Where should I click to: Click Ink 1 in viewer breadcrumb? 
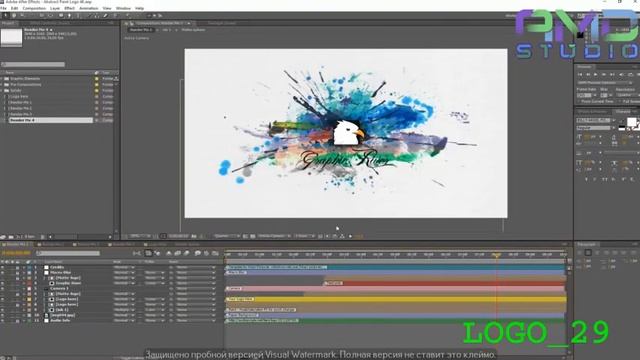(167, 30)
